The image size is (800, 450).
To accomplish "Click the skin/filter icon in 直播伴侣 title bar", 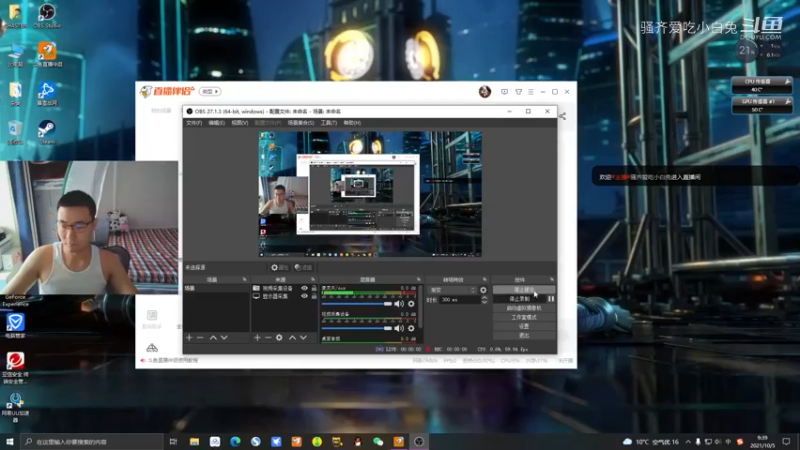I will tap(518, 92).
